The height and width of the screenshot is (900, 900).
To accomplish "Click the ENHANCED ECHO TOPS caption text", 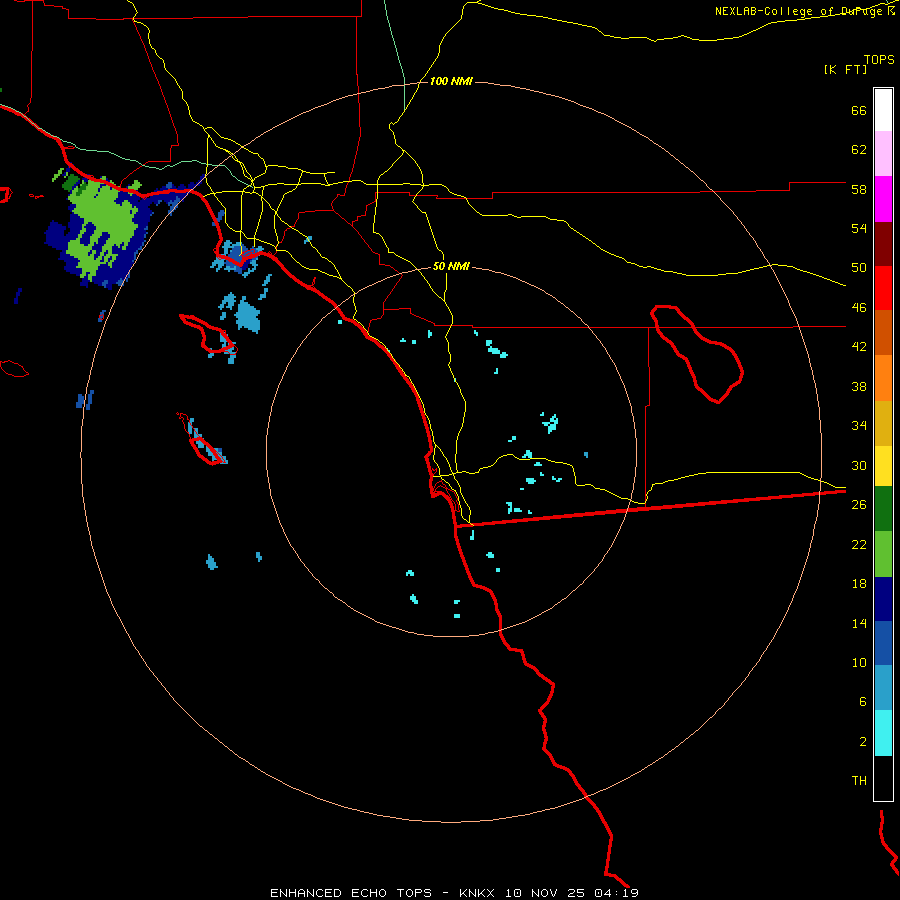I will [351, 893].
